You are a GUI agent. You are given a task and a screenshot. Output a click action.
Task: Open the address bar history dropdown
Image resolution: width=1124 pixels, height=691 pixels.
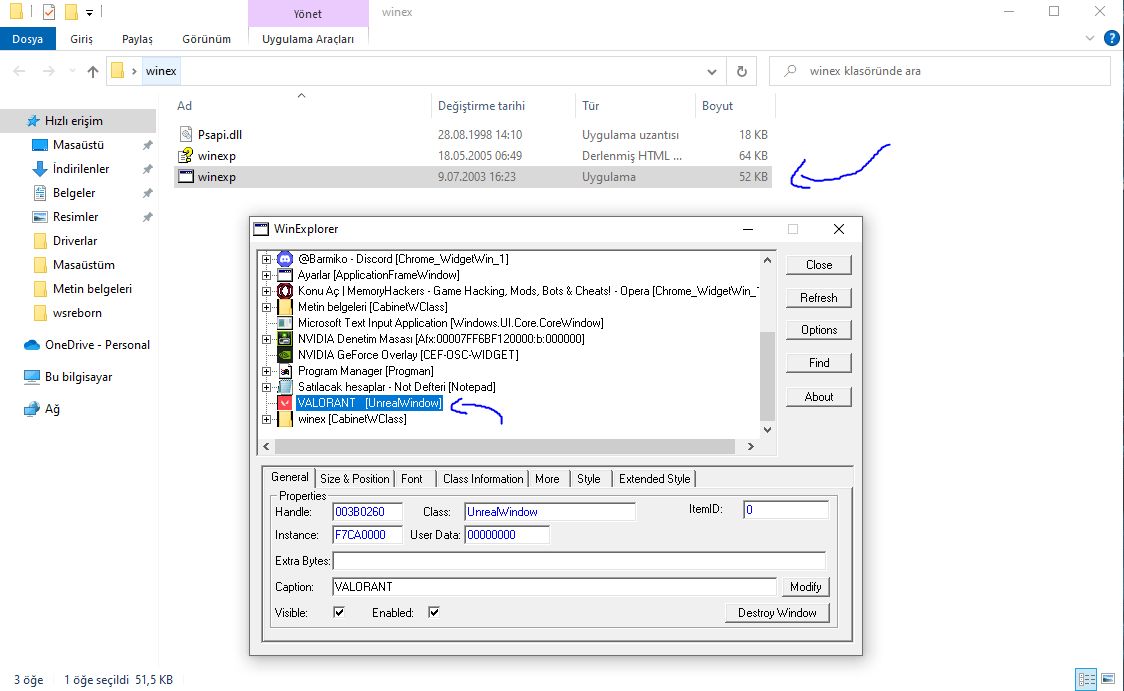(x=712, y=71)
